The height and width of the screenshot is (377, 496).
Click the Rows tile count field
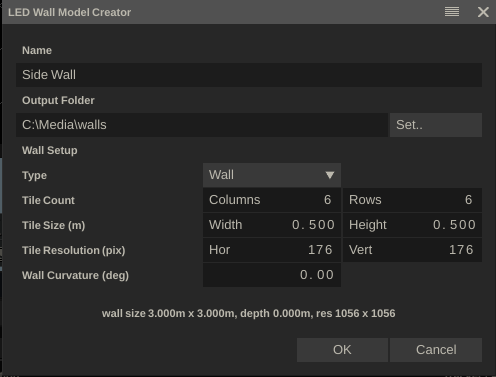(x=412, y=200)
